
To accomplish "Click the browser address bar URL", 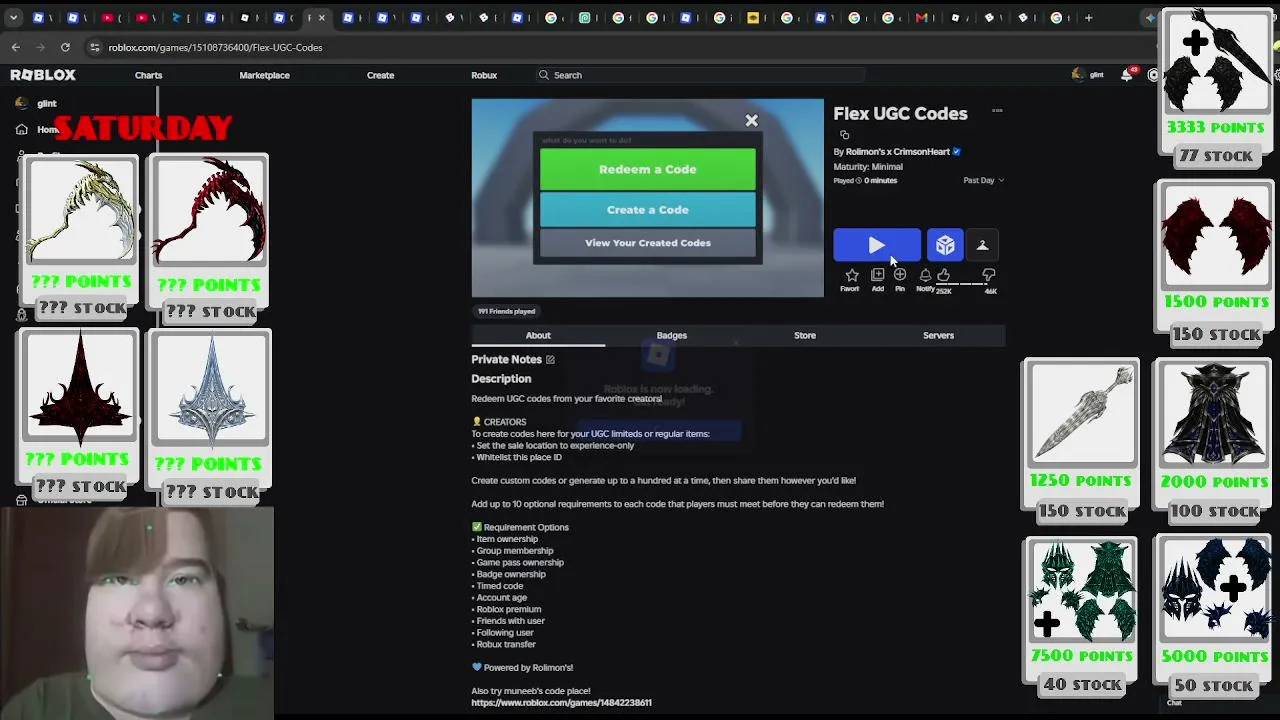I will [x=215, y=47].
